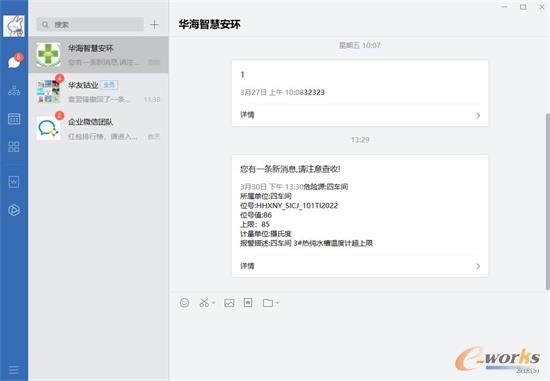Click chevron arrow on the first message card

click(x=478, y=115)
